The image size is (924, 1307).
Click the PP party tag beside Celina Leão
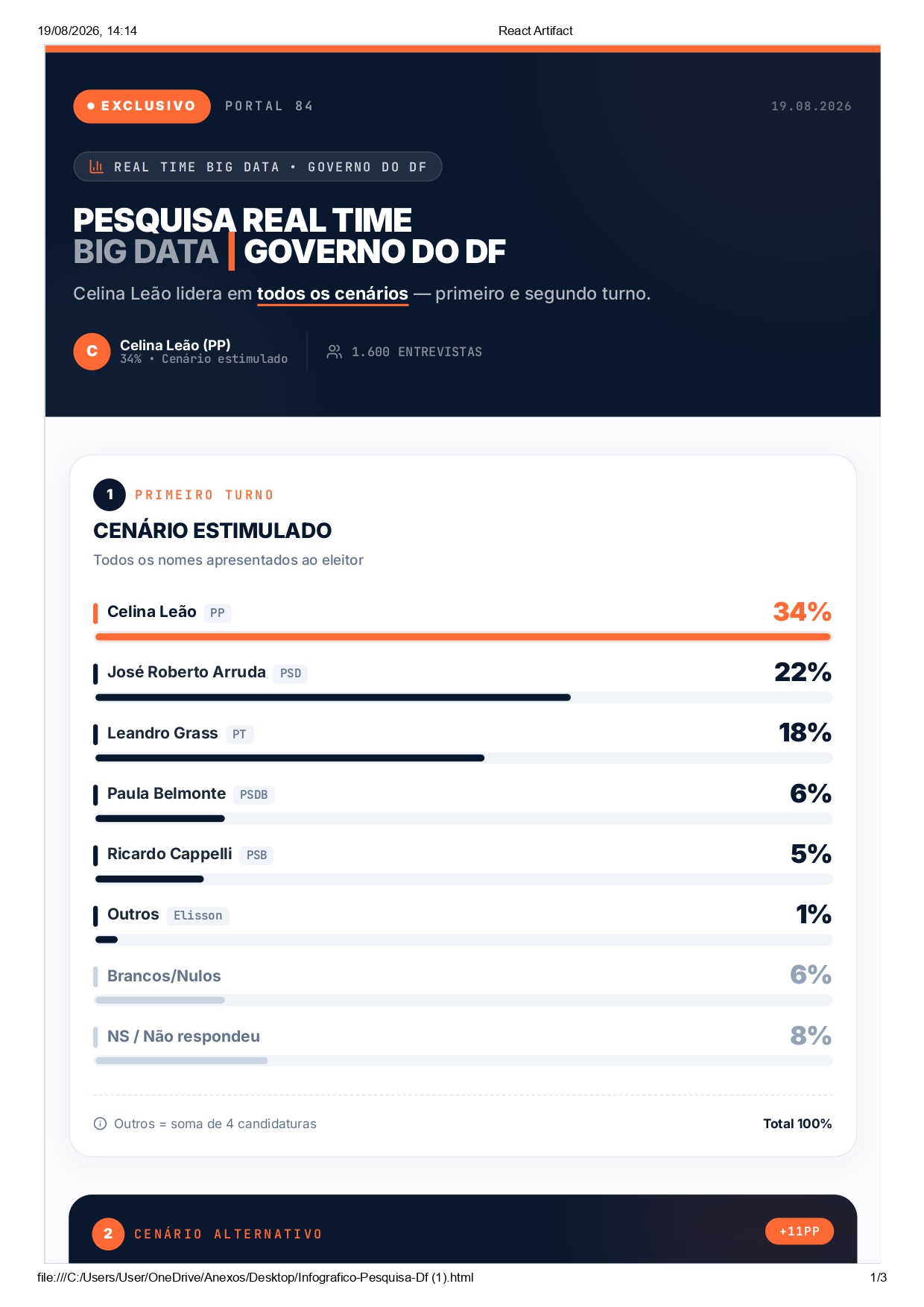click(x=218, y=613)
